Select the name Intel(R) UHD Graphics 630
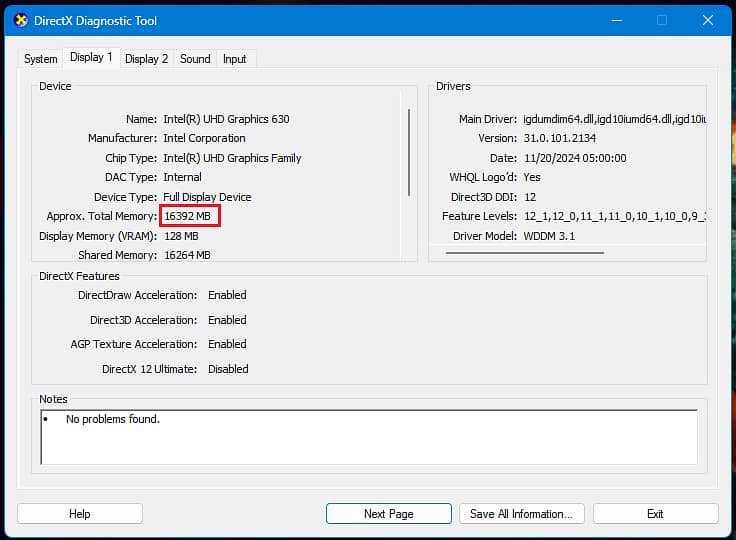The image size is (736, 540). coord(226,119)
